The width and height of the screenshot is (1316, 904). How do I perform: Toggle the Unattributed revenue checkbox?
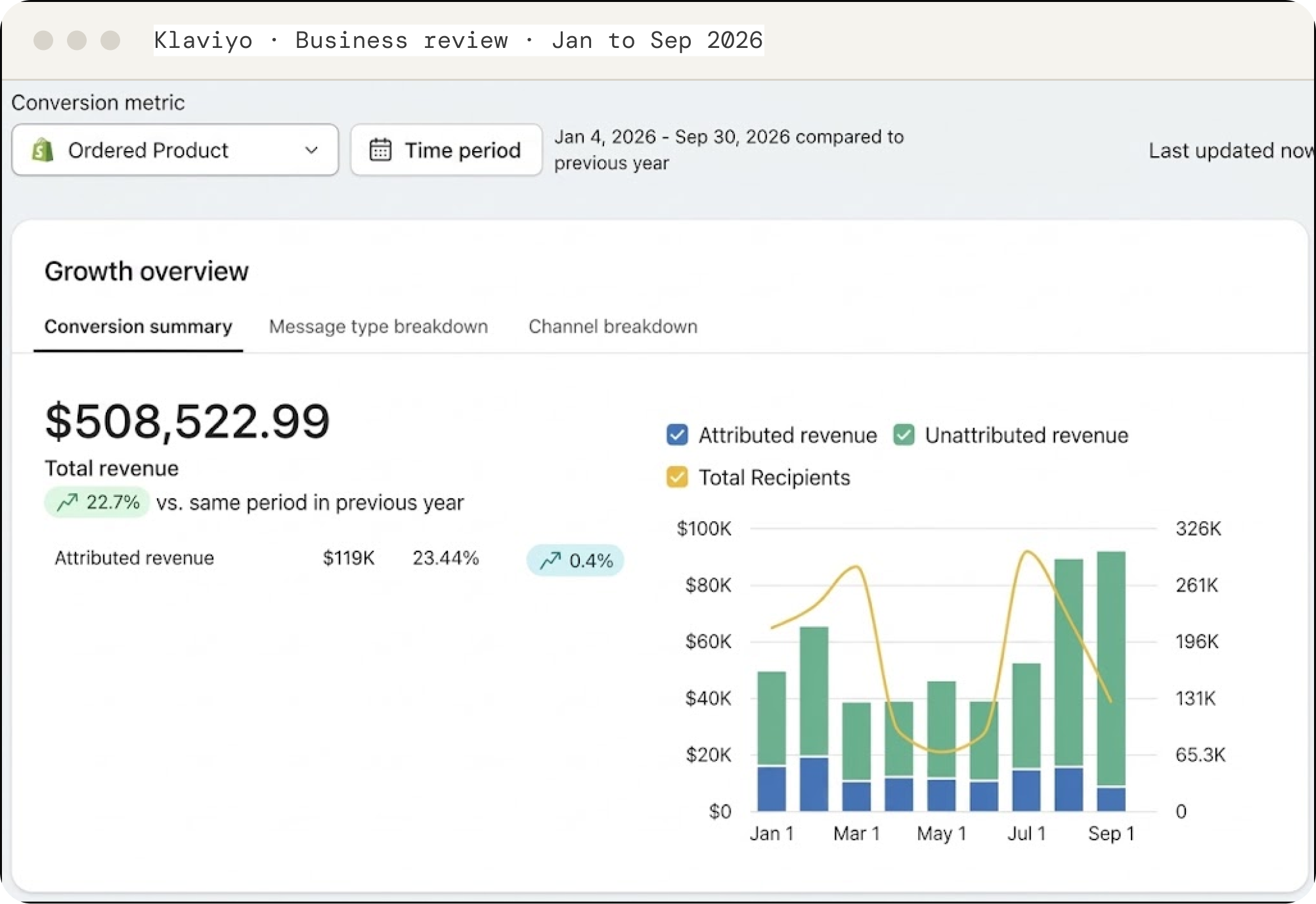(x=904, y=435)
